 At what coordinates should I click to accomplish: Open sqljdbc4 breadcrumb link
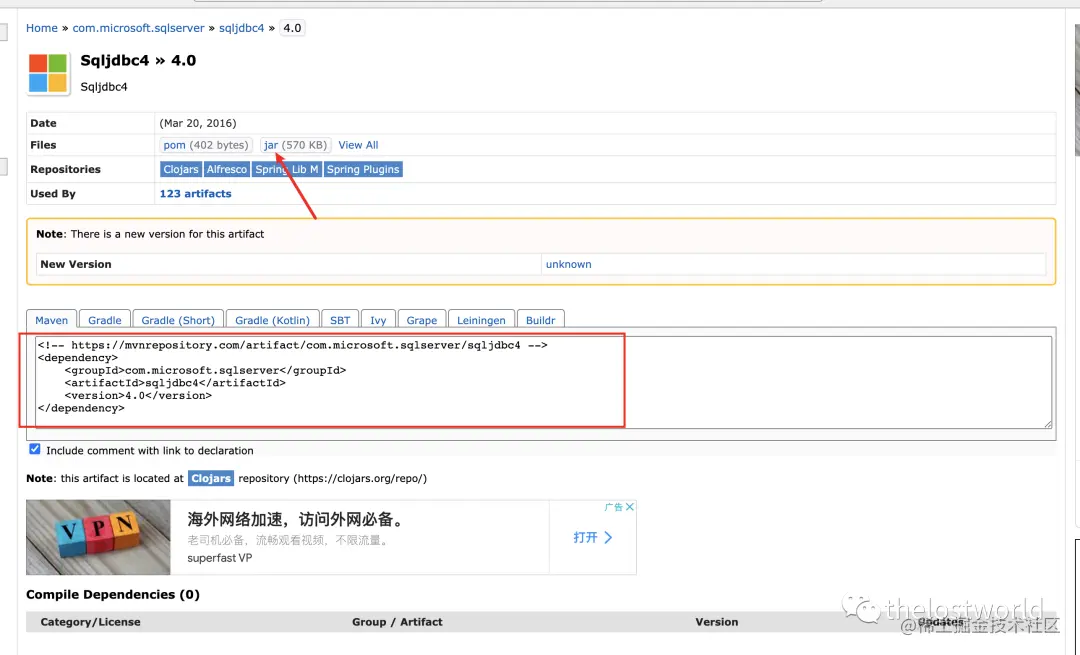coord(241,28)
